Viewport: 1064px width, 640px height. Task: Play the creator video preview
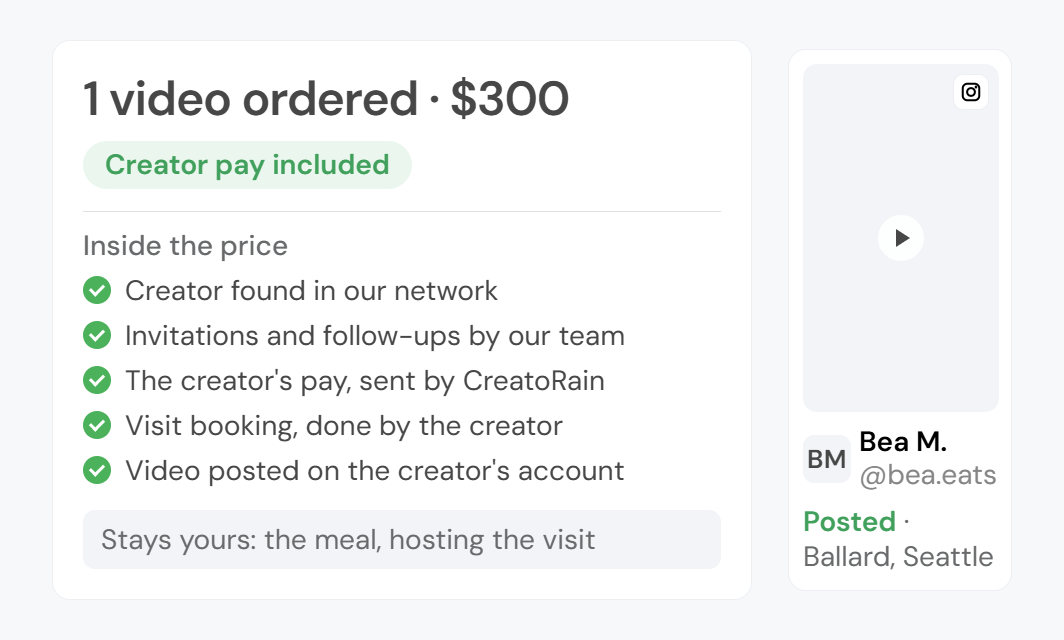[900, 238]
